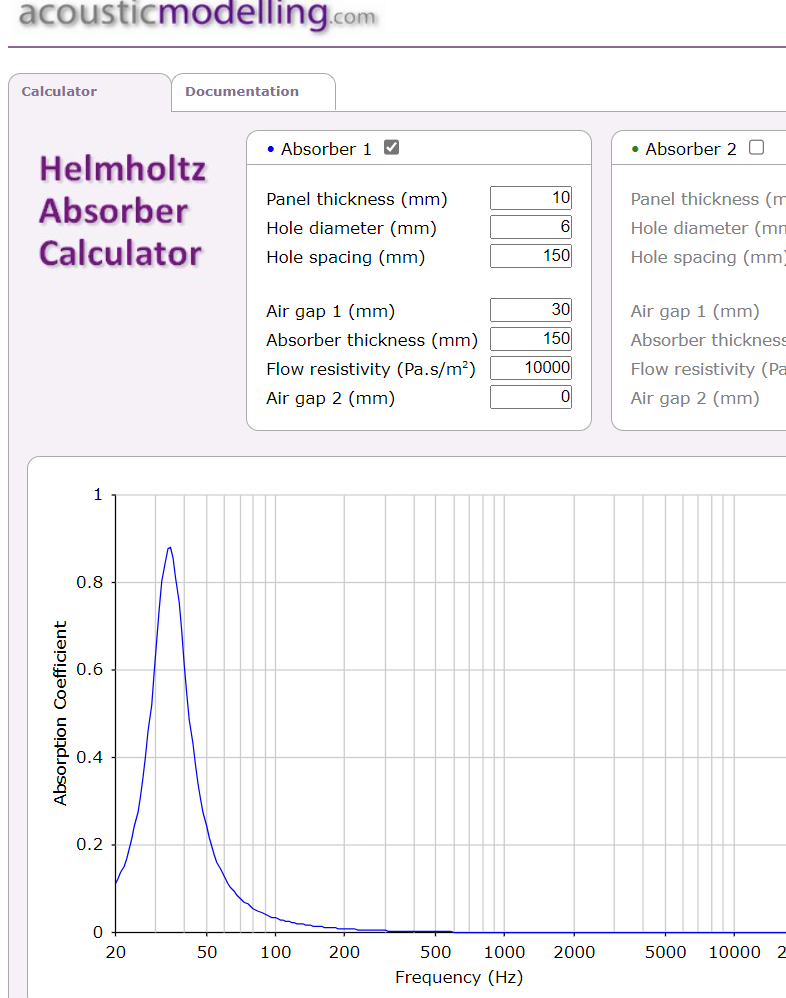Edit Absorber 1 absorber thickness value
786x998 pixels.
(530, 339)
